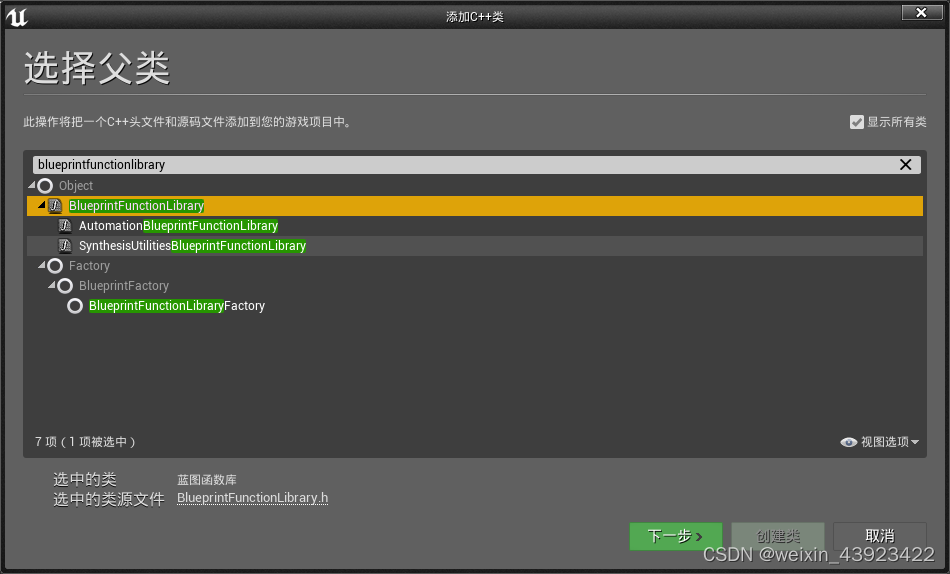Screen dimensions: 950x574
Task: Select the Object row label
Action: tap(76, 185)
